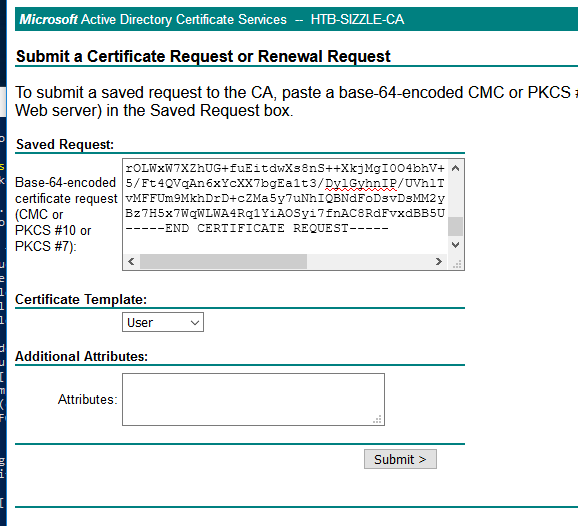Click the vertical scrollbar thumb in Saved Request
The image size is (578, 526).
click(455, 226)
